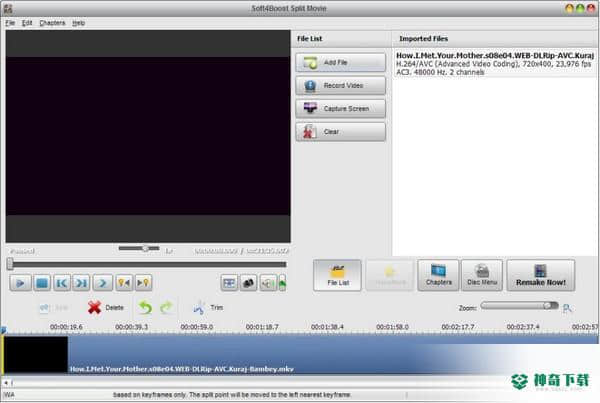The width and height of the screenshot is (600, 403).
Task: Start playback with the Play button
Action: click(x=20, y=283)
